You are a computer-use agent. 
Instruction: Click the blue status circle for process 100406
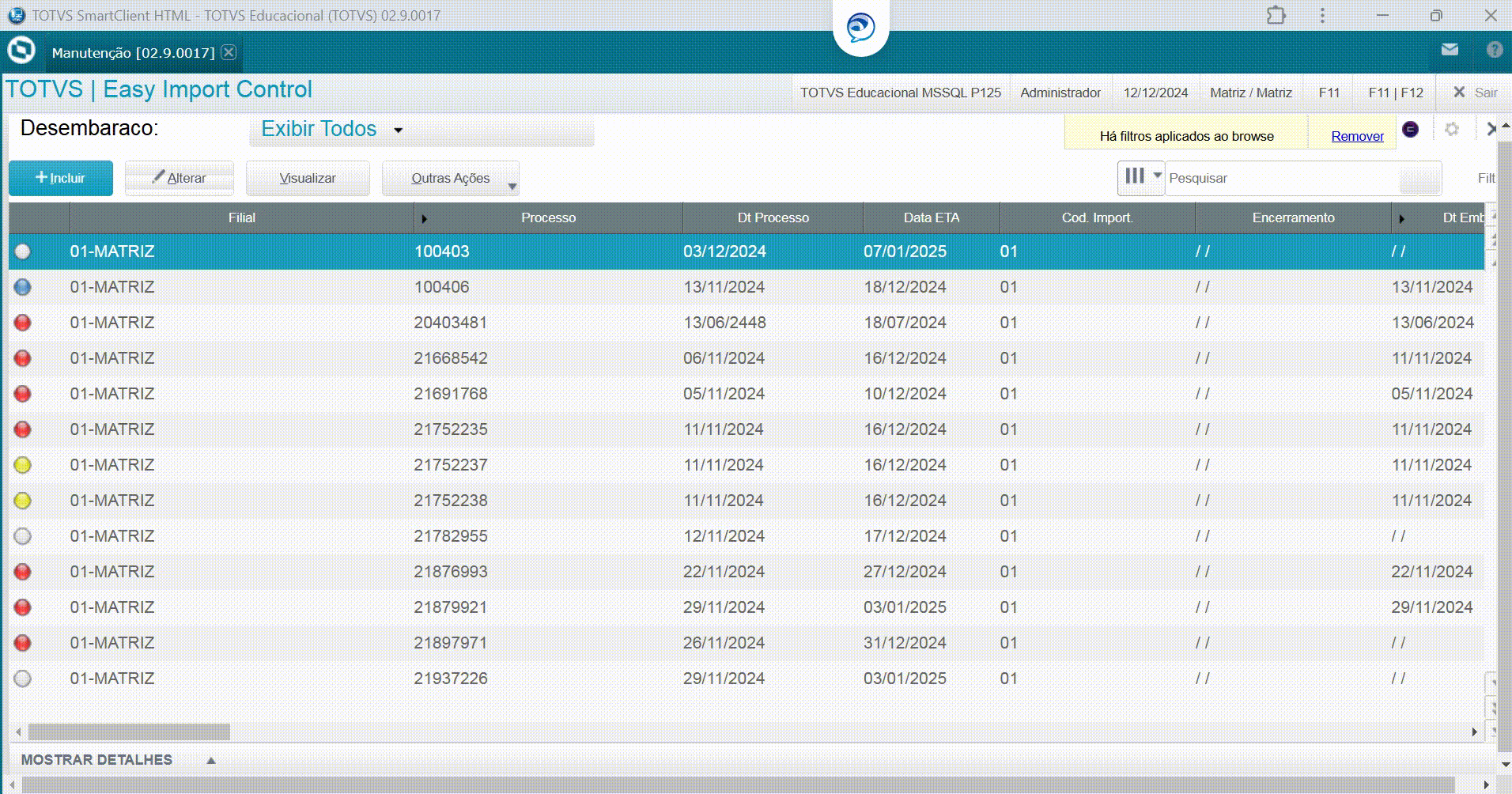23,287
